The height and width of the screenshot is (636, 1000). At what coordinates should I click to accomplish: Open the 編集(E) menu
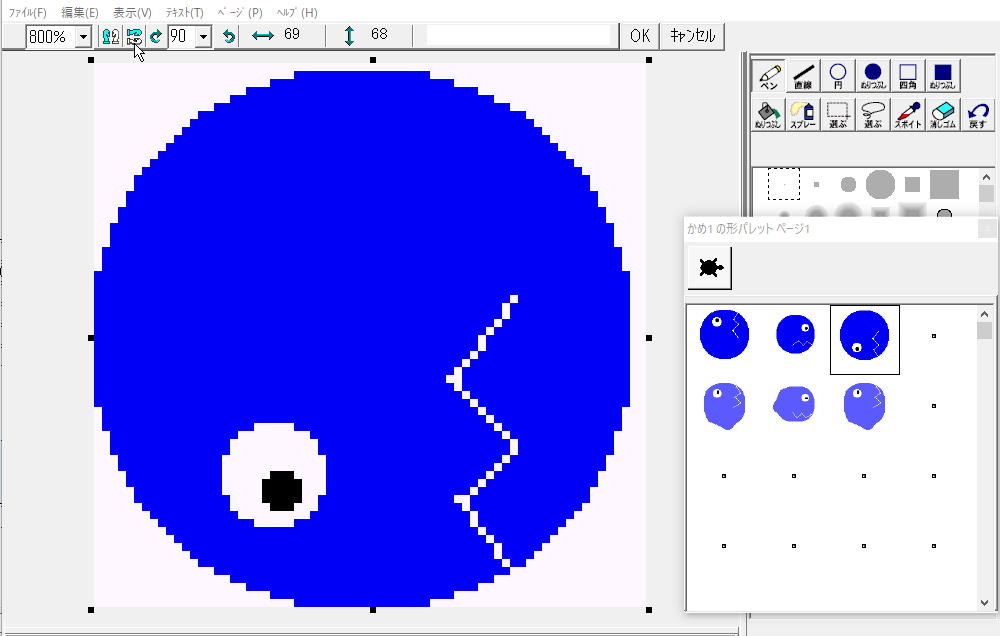pos(80,13)
